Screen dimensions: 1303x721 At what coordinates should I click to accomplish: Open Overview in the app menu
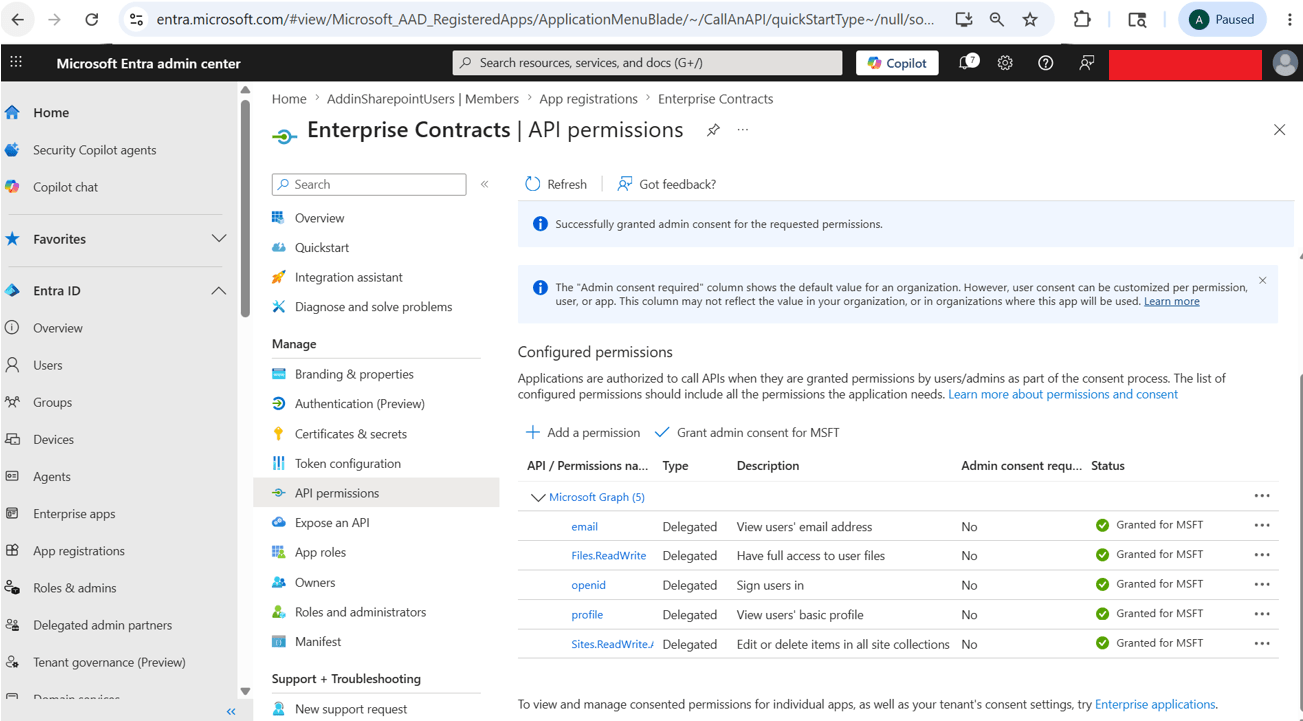(319, 218)
